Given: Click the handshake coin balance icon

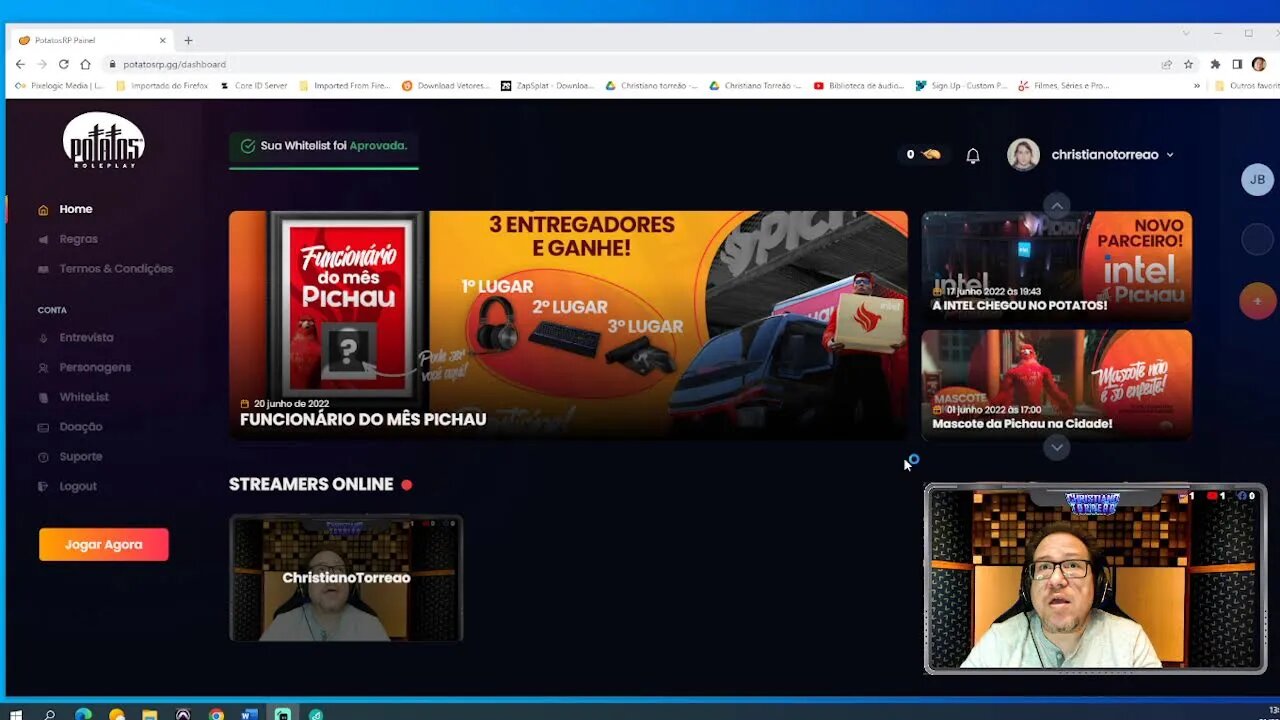Looking at the screenshot, I should 931,154.
